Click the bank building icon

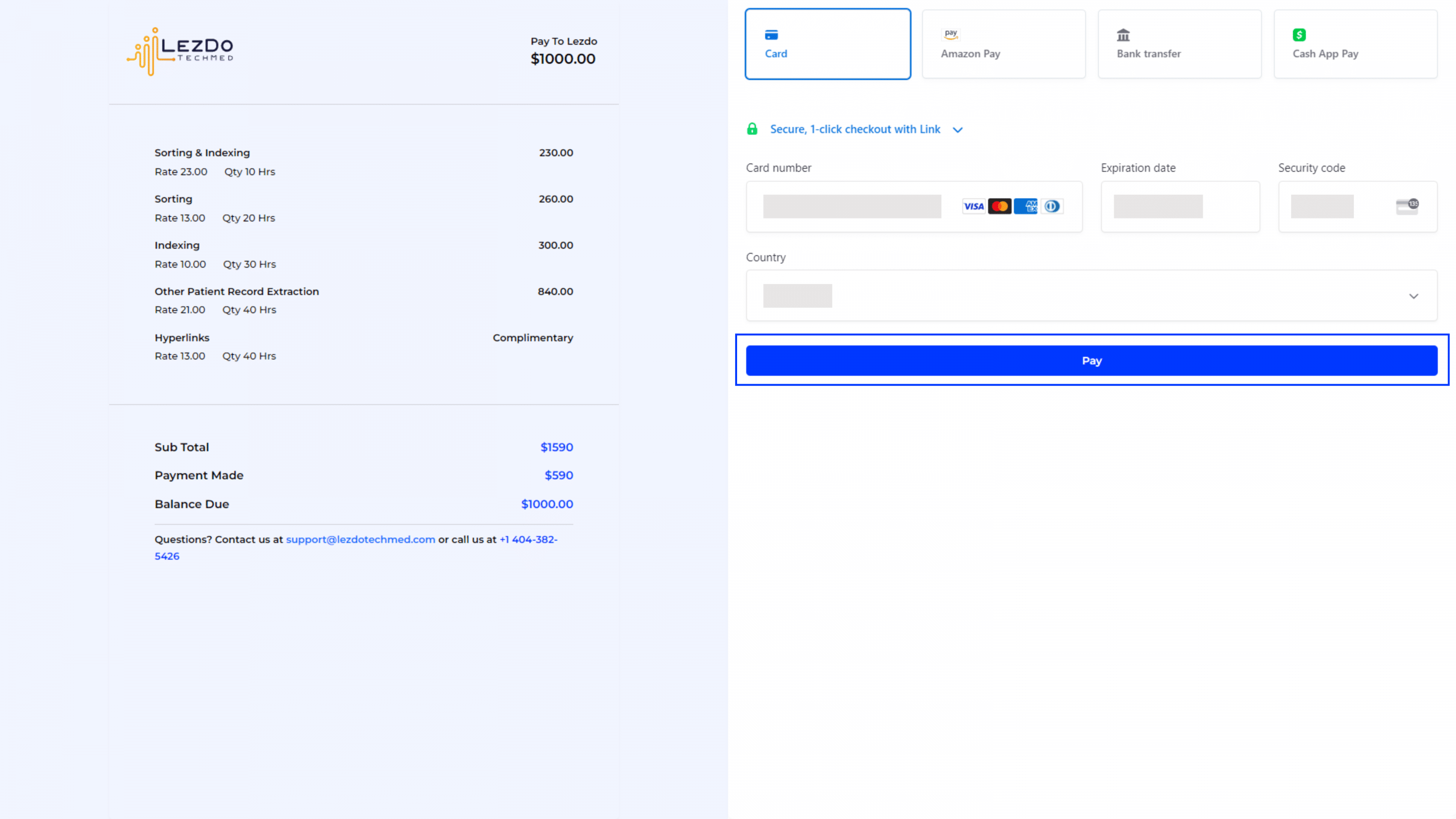1123,35
